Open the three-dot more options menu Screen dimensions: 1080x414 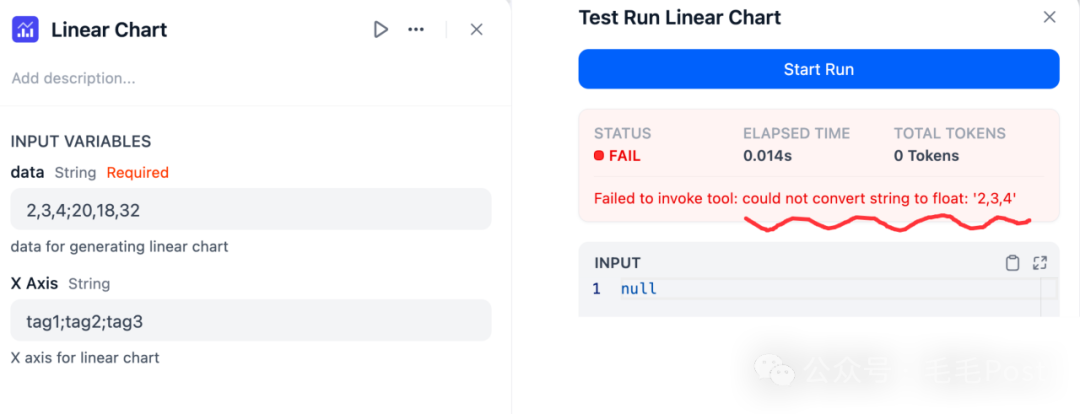[416, 30]
